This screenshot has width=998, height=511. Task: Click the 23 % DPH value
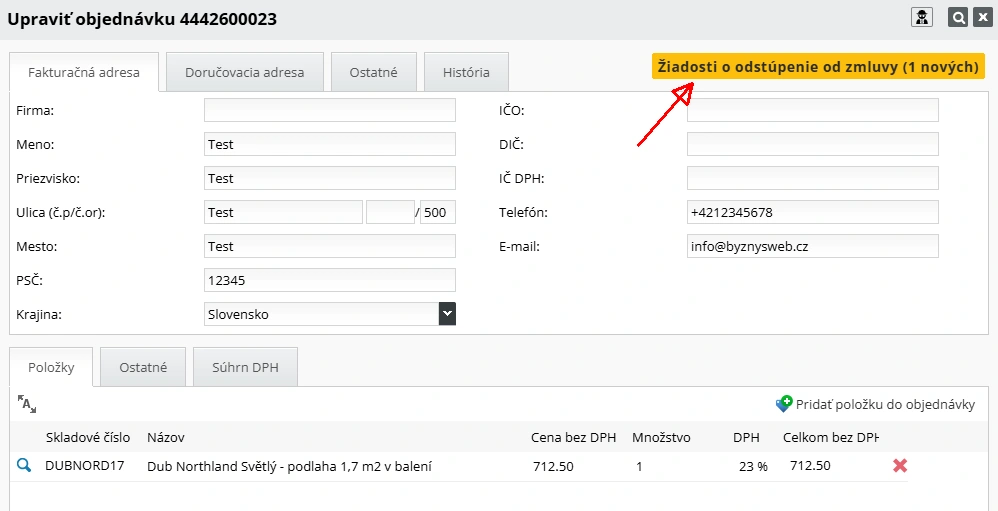(x=754, y=466)
